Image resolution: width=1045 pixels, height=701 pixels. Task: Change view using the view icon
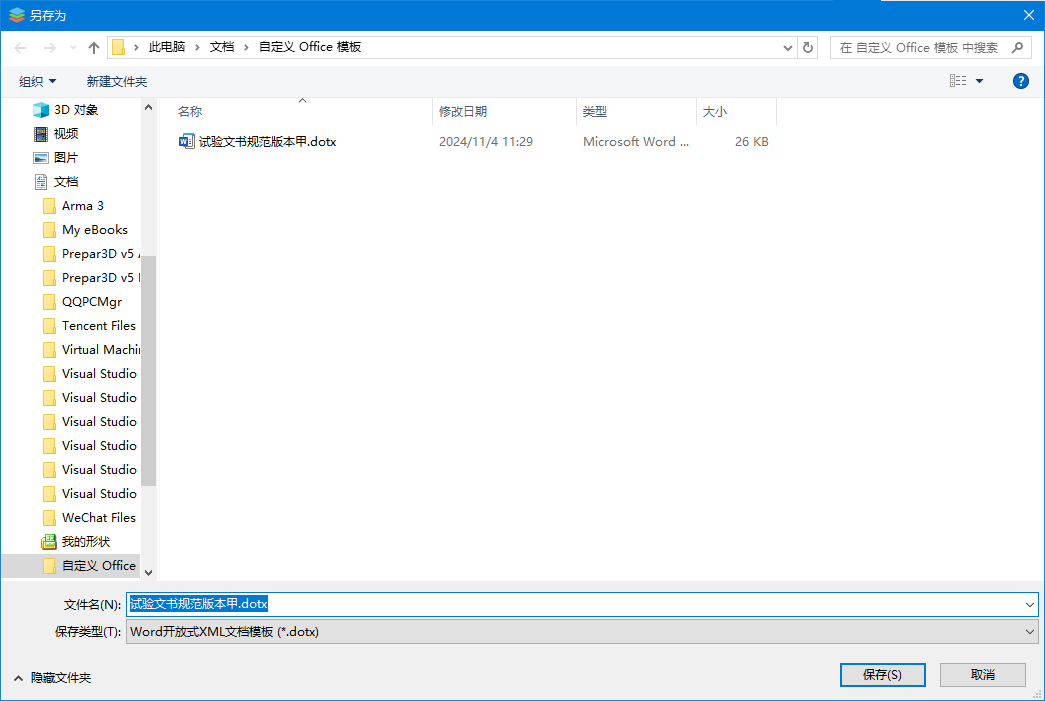coord(958,81)
